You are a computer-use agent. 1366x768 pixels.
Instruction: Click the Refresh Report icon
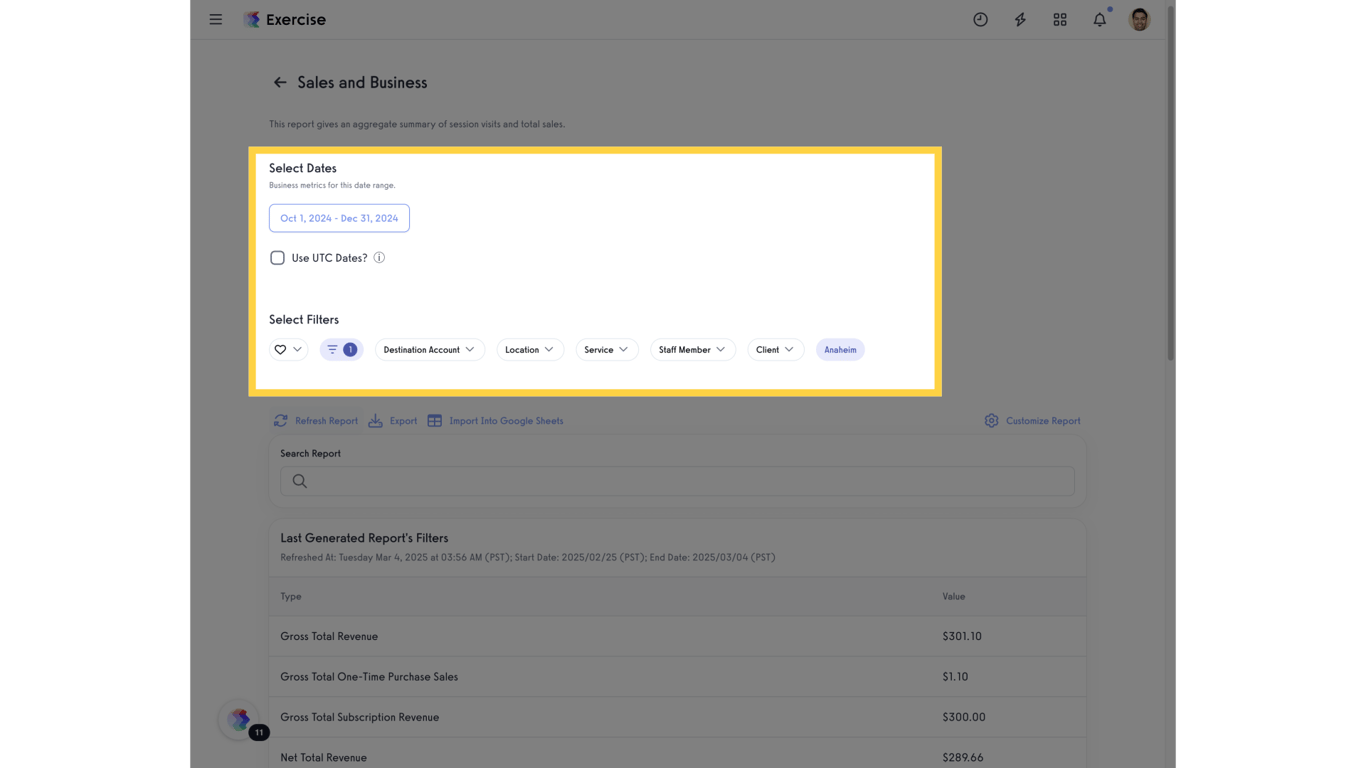point(281,420)
